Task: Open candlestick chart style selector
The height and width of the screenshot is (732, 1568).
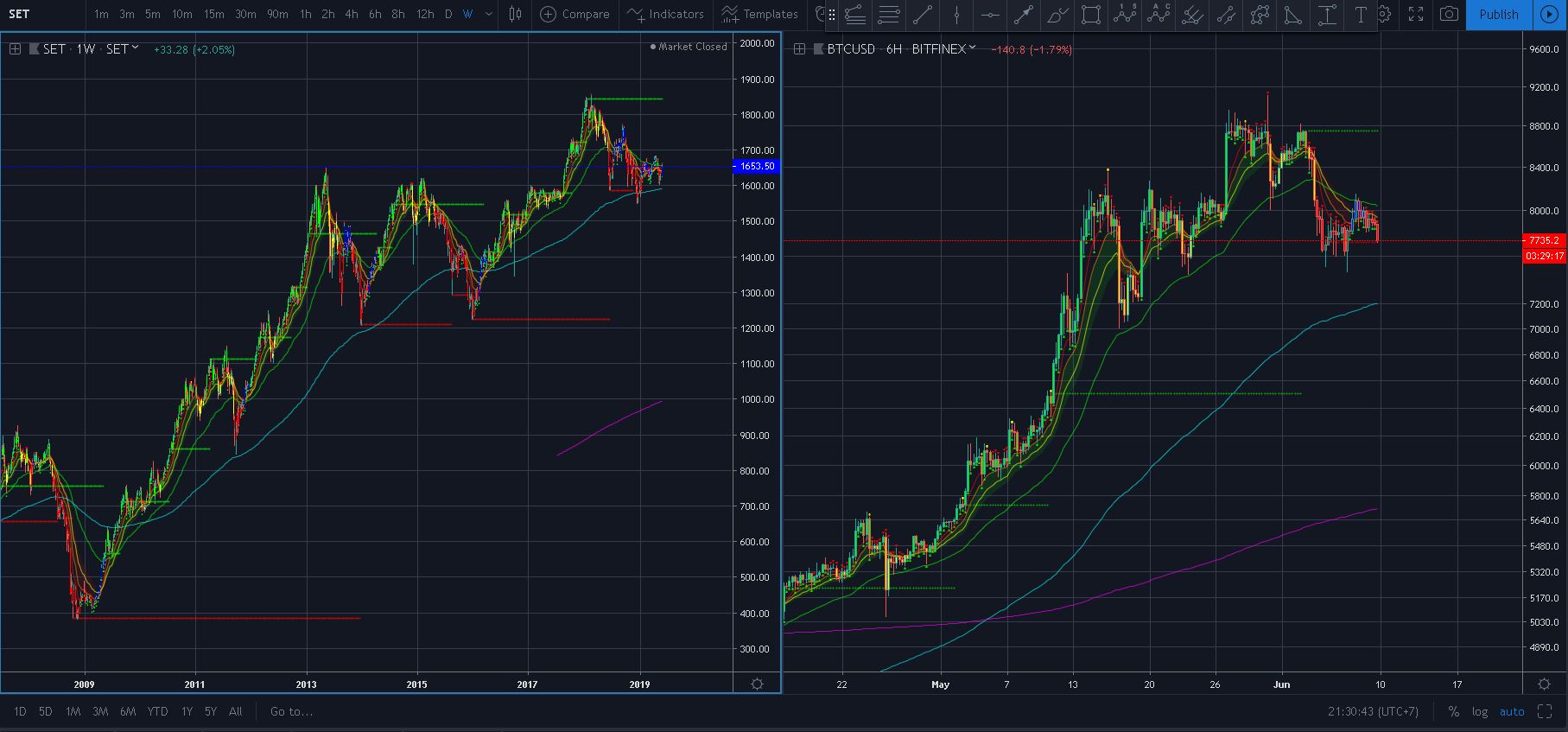Action: 516,14
